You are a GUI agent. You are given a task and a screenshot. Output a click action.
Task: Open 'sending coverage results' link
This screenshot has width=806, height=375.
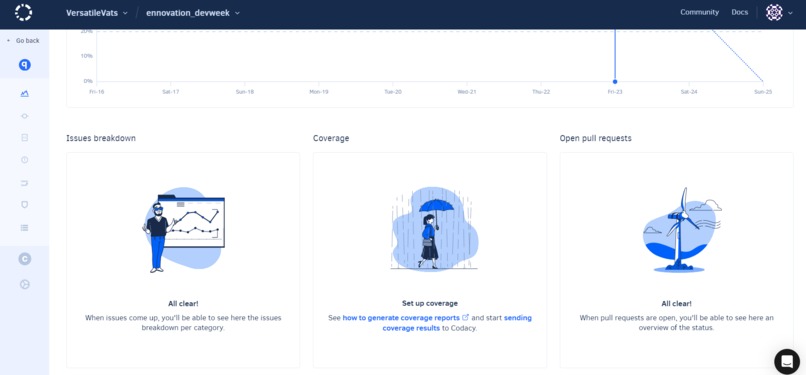457,323
